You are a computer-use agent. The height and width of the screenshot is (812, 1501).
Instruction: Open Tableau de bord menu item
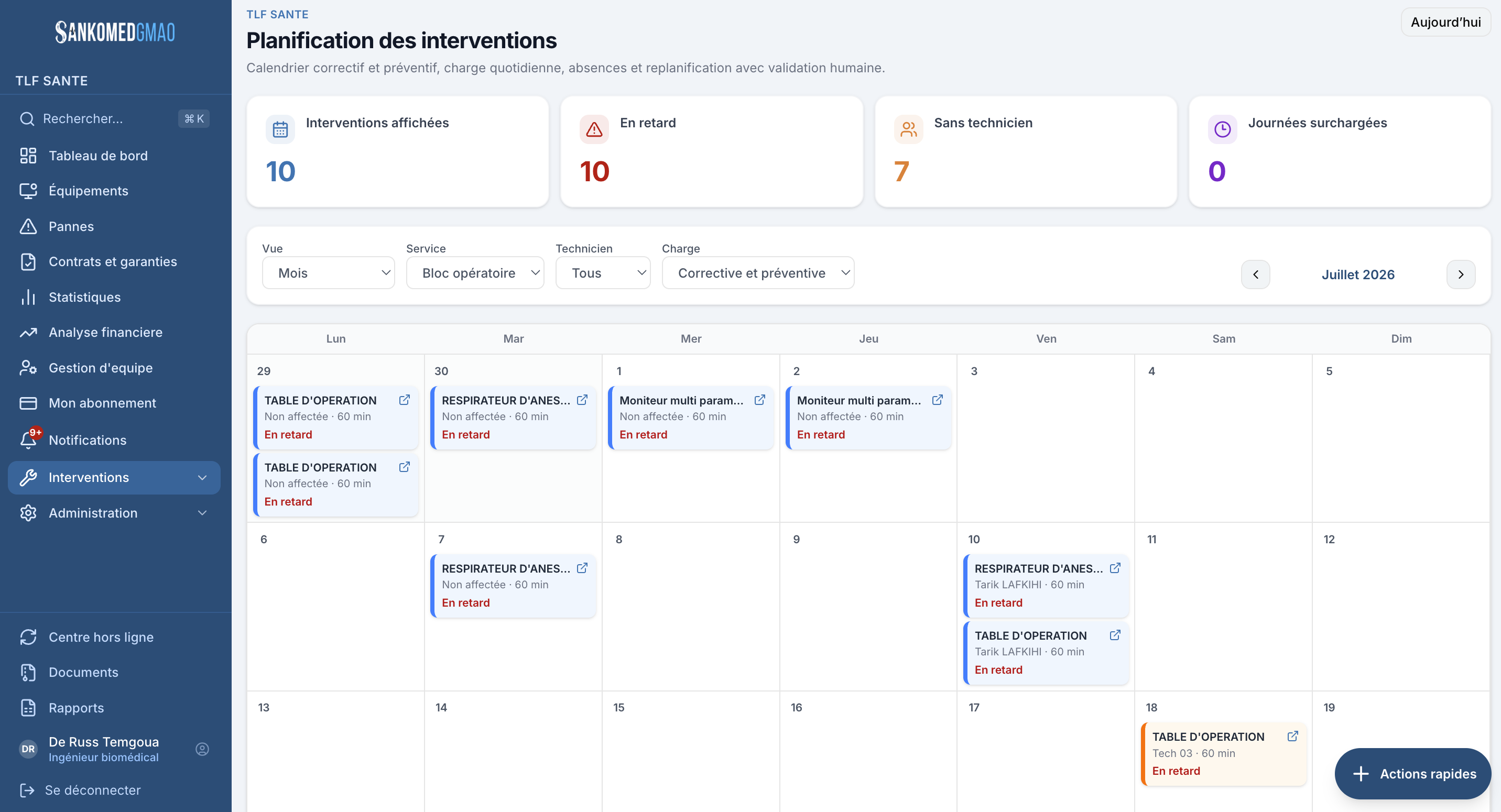point(114,156)
